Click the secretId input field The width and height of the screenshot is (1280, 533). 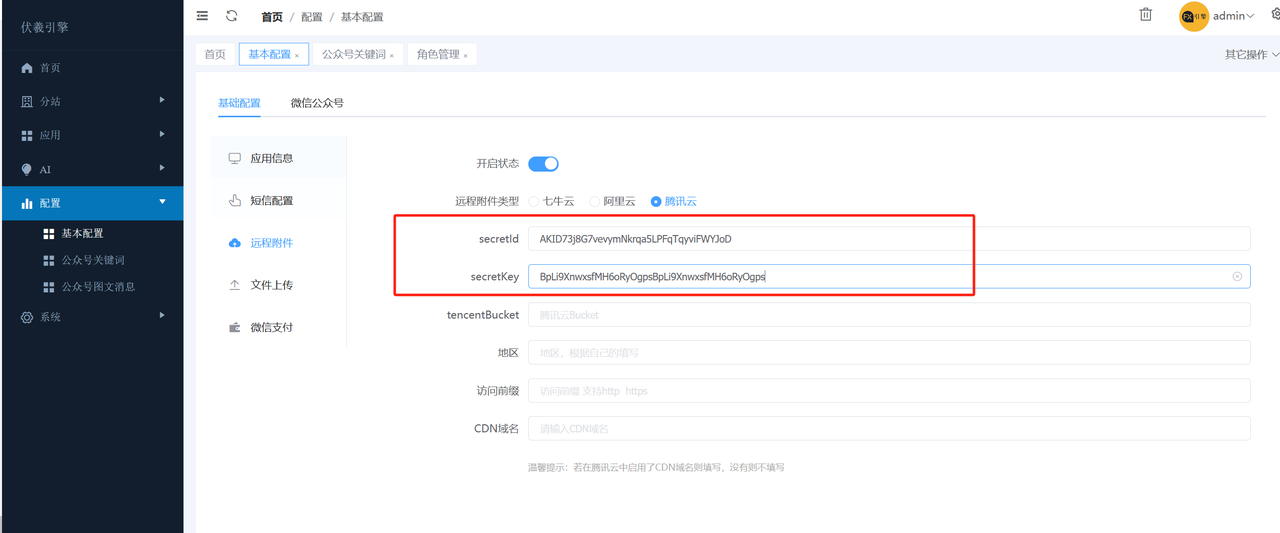tap(889, 239)
